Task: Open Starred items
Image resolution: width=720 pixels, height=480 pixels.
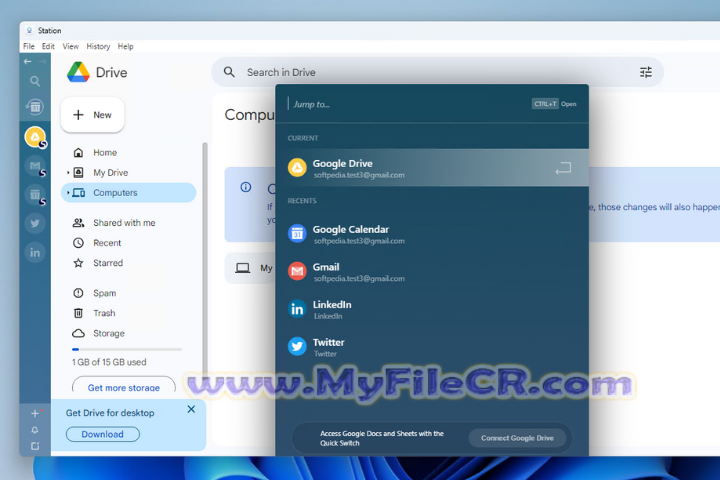Action: coord(129,263)
